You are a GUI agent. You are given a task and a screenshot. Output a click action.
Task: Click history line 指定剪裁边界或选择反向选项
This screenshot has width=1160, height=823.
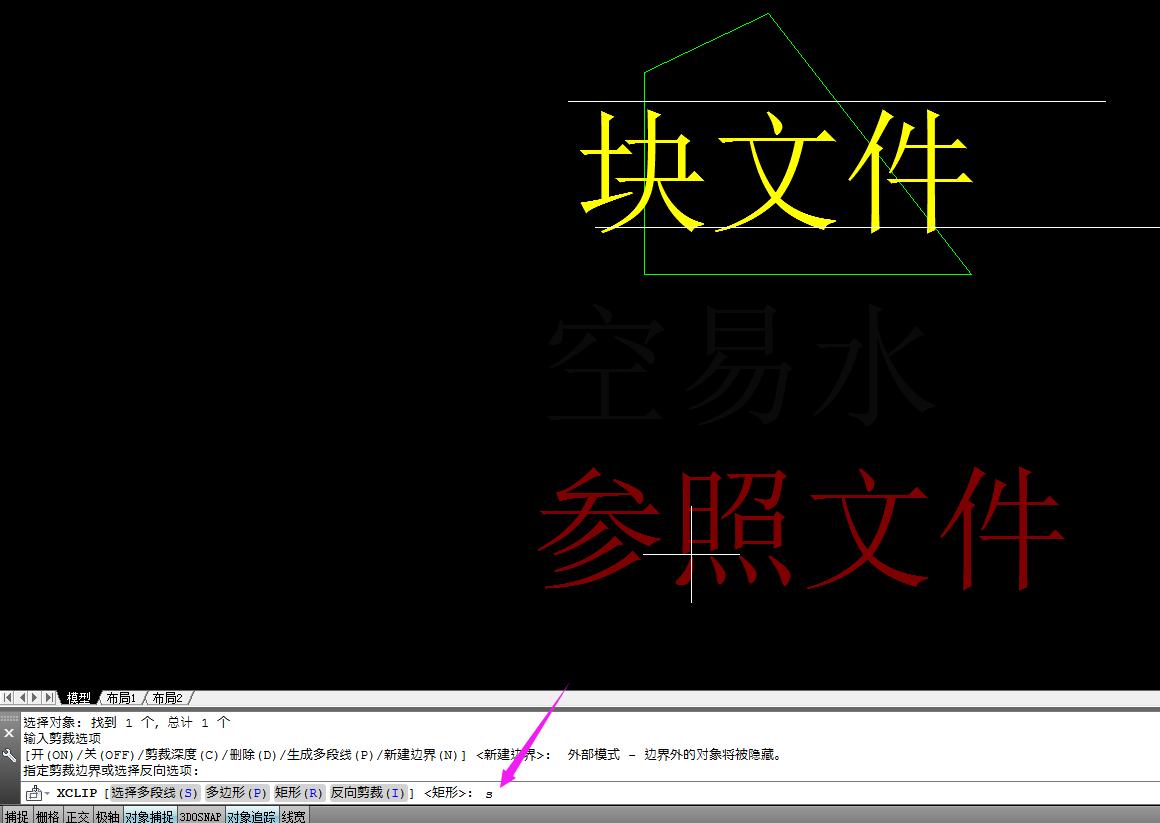click(x=111, y=770)
